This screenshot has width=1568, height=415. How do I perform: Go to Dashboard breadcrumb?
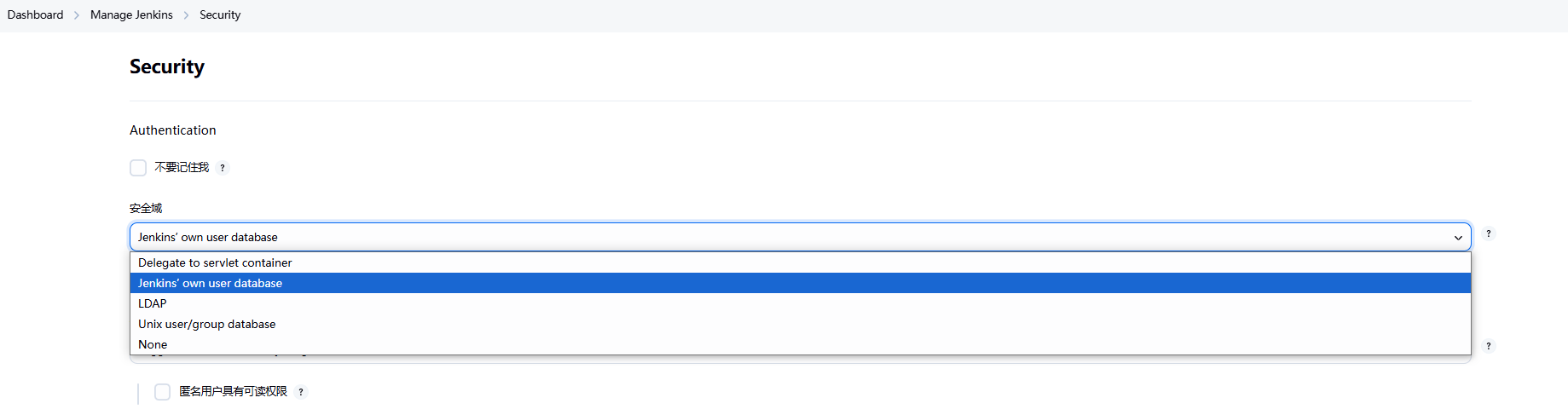pyautogui.click(x=35, y=15)
